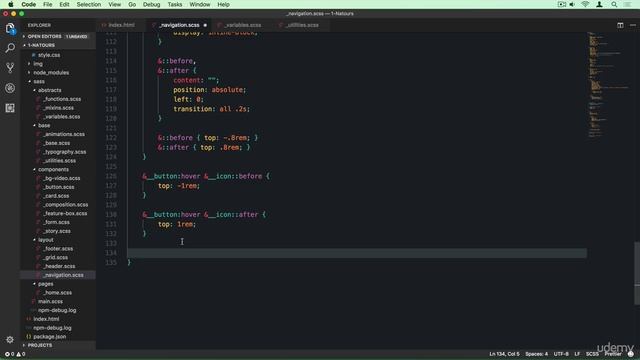Open _mixins.scss file

[58, 108]
